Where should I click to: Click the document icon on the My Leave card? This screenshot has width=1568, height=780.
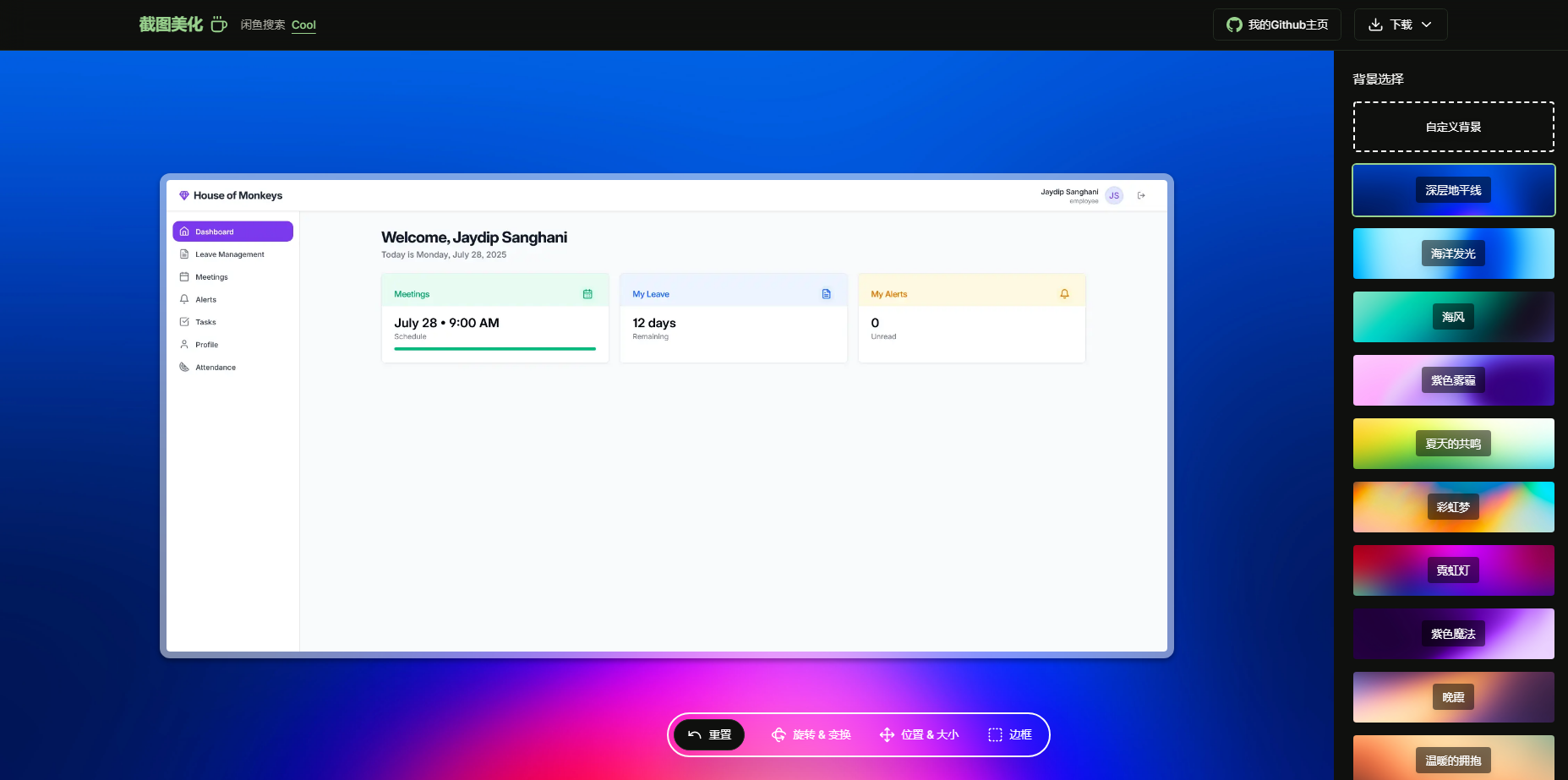(826, 294)
